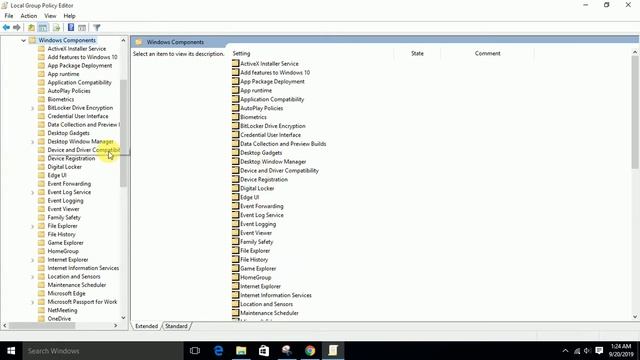
Task: Open the Action Center notification icon
Action: point(599,351)
